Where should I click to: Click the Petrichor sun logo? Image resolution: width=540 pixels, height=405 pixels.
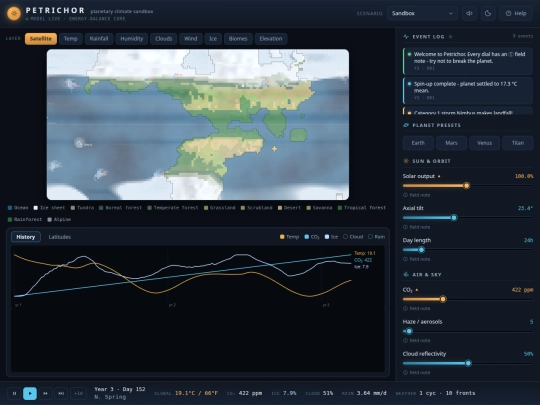[14, 13]
